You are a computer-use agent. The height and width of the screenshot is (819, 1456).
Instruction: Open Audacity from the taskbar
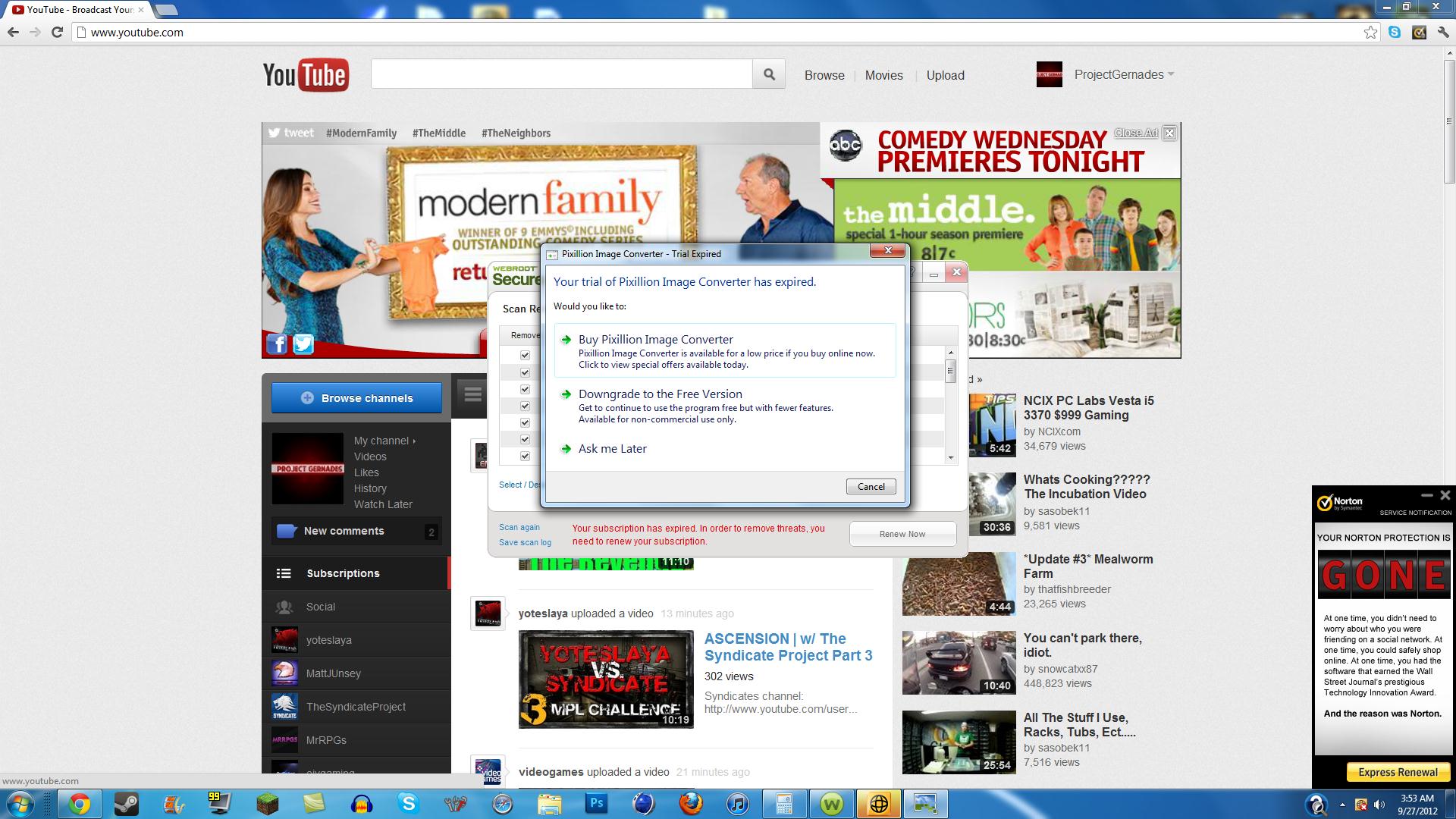coord(362,804)
